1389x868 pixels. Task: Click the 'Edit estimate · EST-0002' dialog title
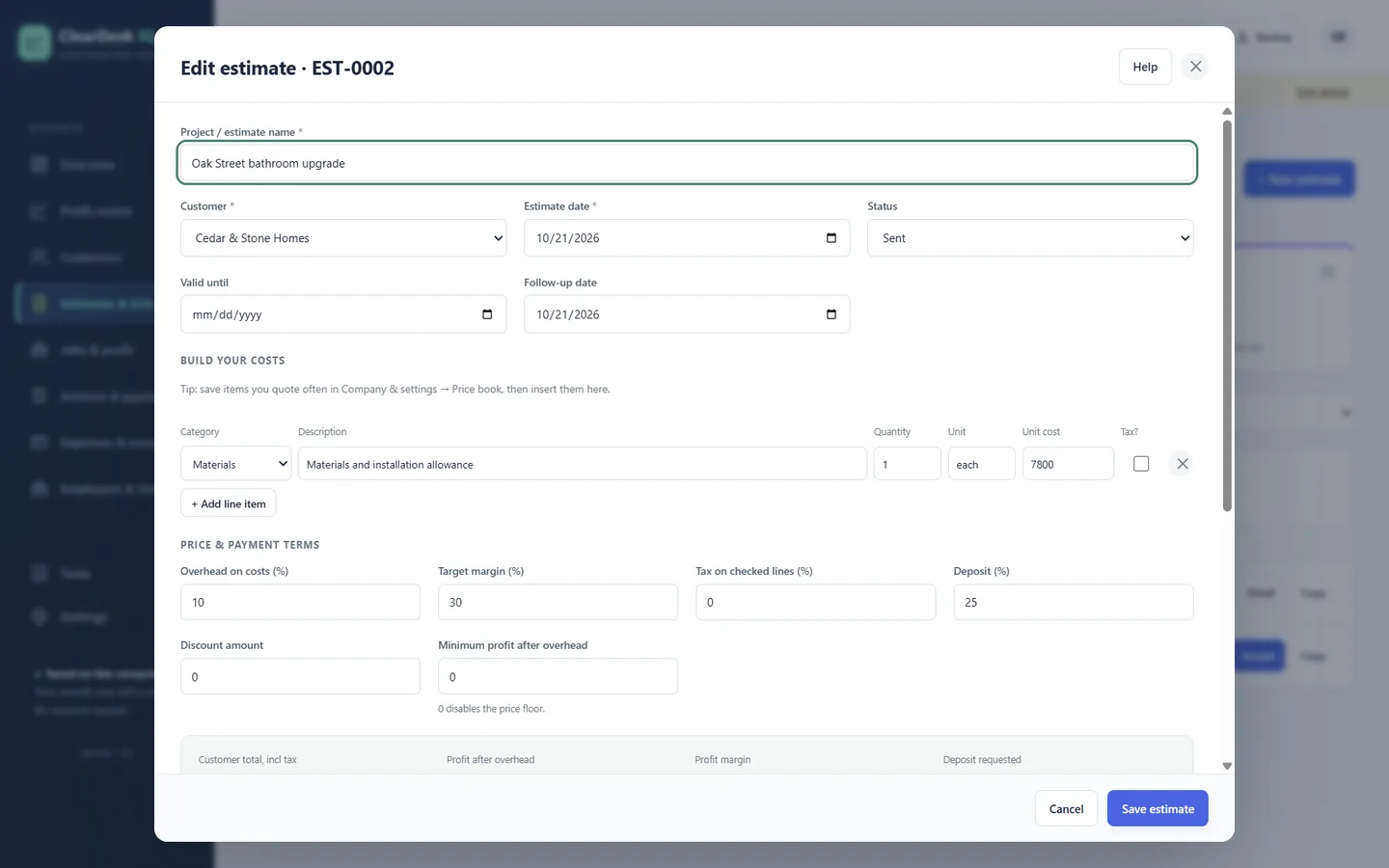(x=287, y=68)
